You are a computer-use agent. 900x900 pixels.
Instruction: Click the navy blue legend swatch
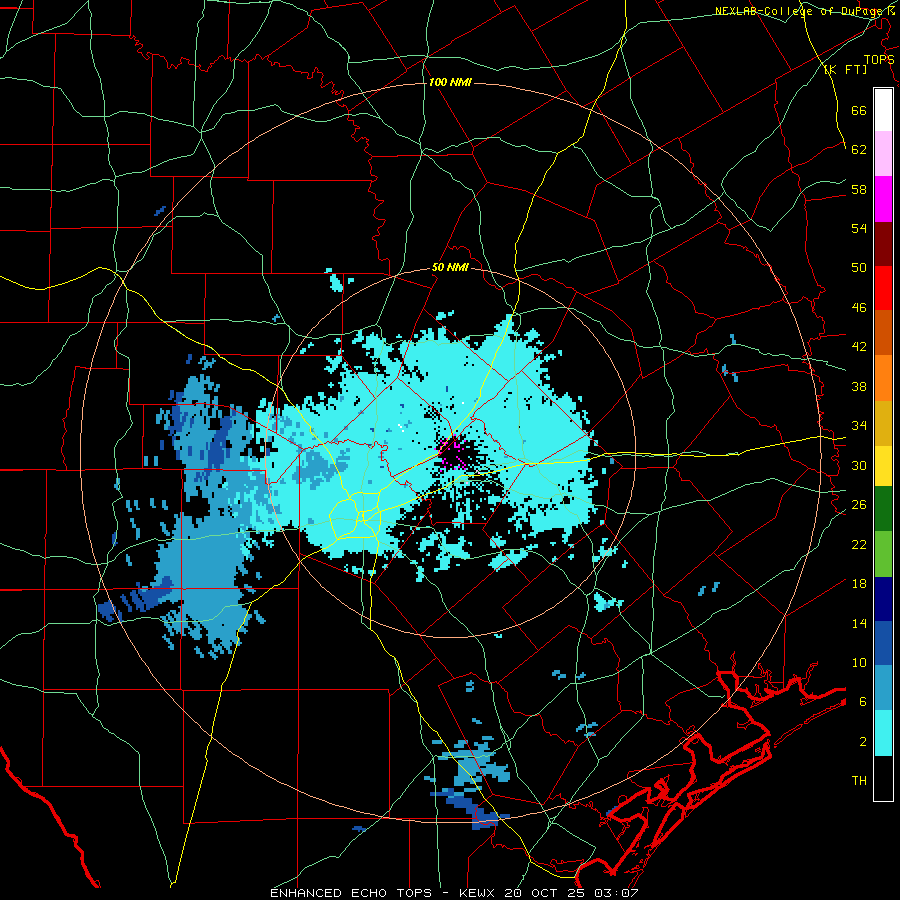[883, 599]
